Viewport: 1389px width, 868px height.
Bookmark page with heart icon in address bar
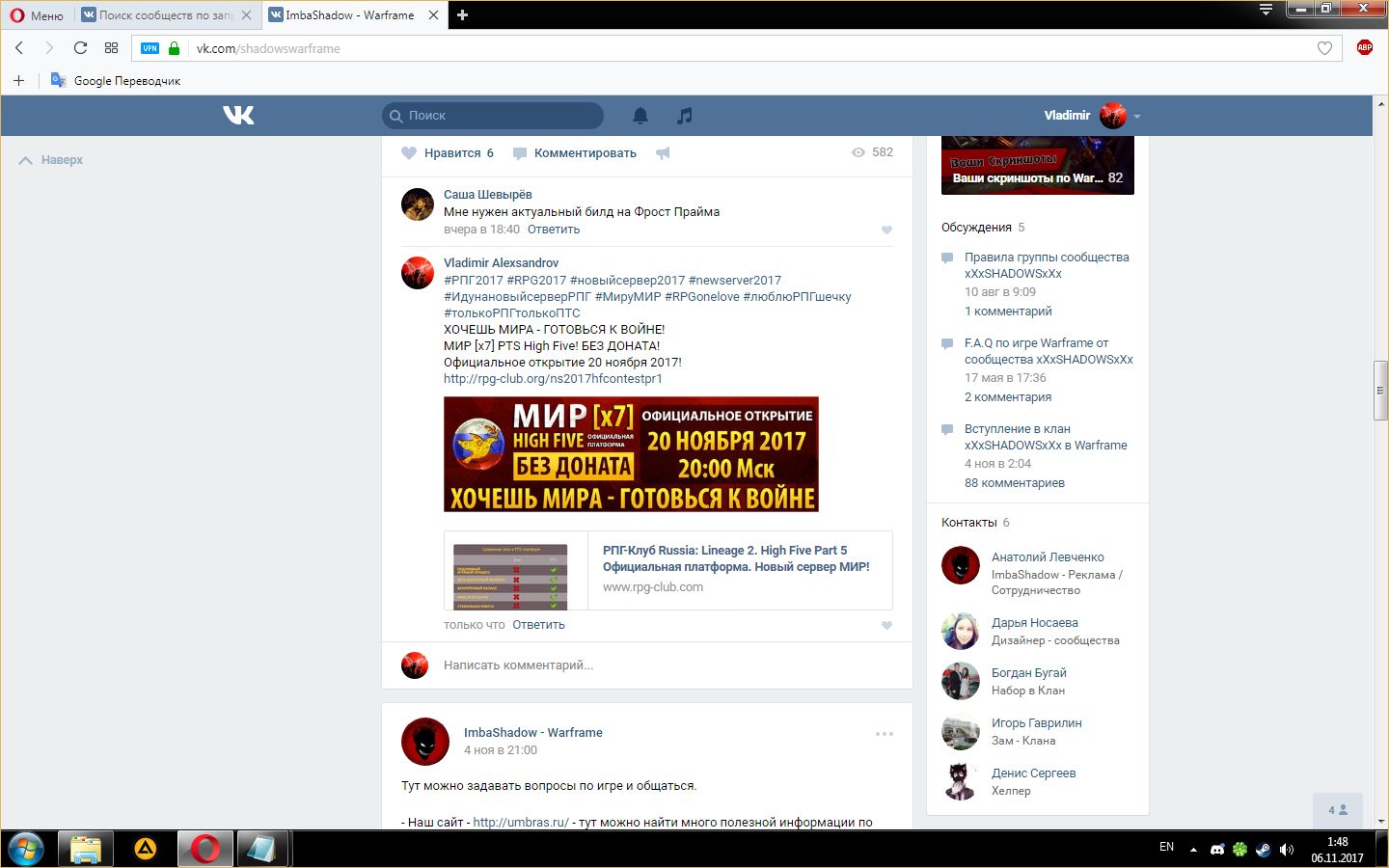pyautogui.click(x=1324, y=48)
